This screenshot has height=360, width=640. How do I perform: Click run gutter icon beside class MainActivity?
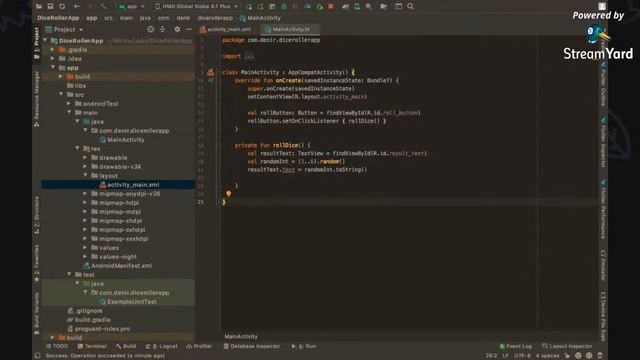pos(211,73)
